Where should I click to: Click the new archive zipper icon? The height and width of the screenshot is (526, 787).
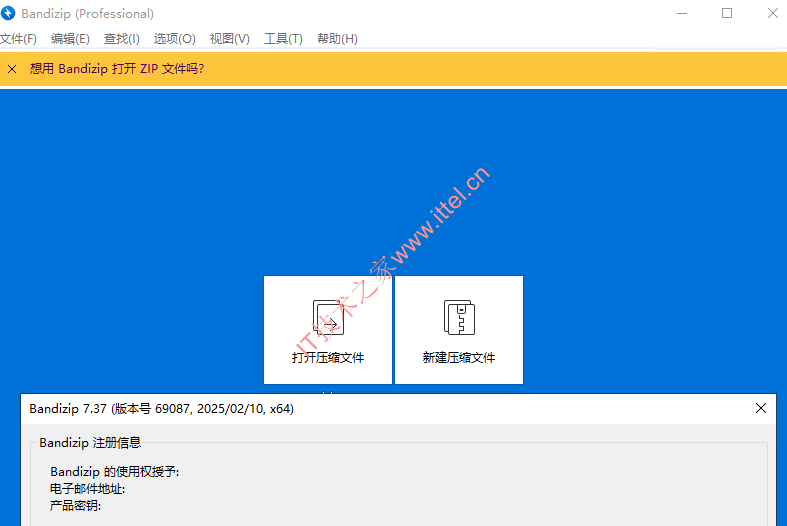tap(459, 317)
